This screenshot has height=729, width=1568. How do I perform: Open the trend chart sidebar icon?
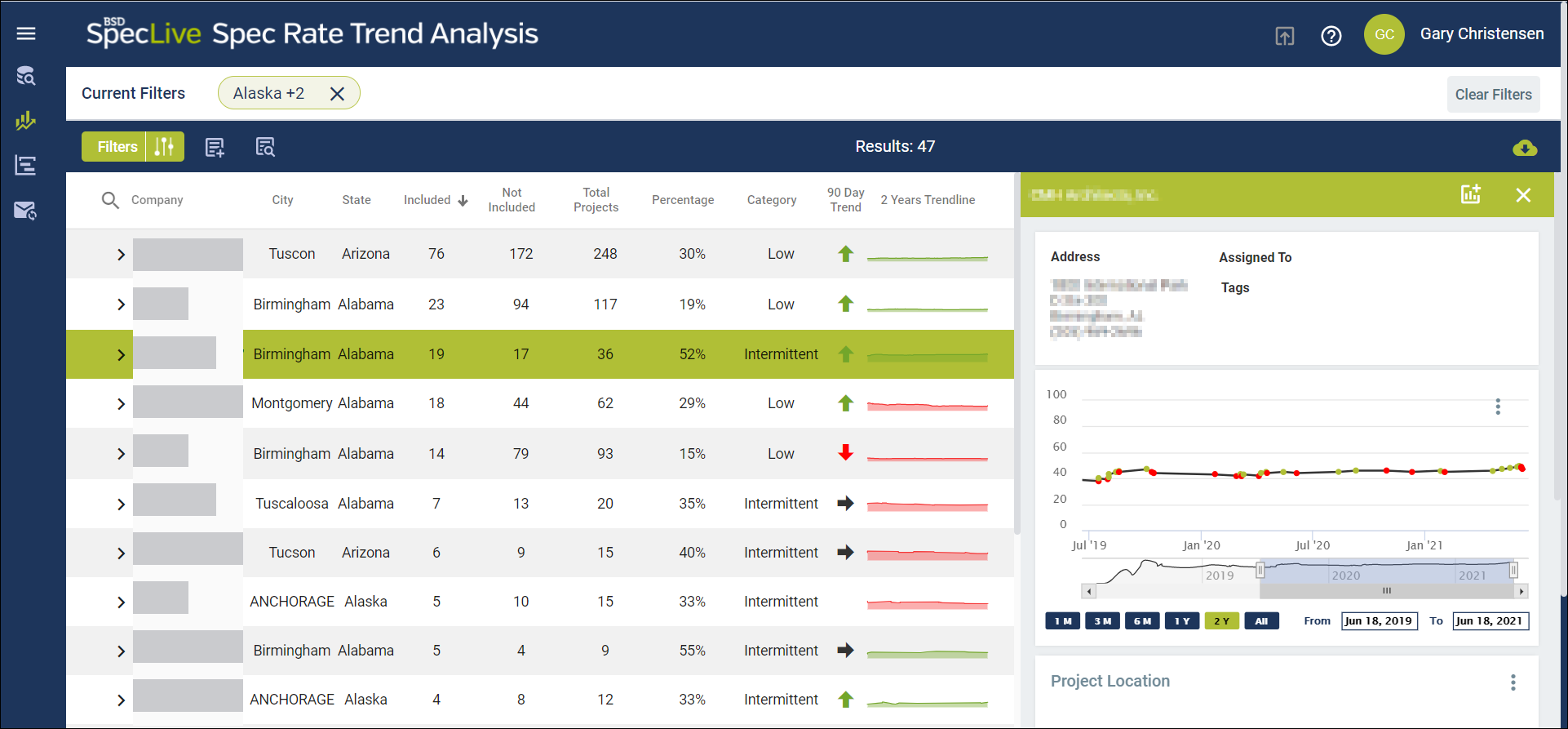coord(26,121)
